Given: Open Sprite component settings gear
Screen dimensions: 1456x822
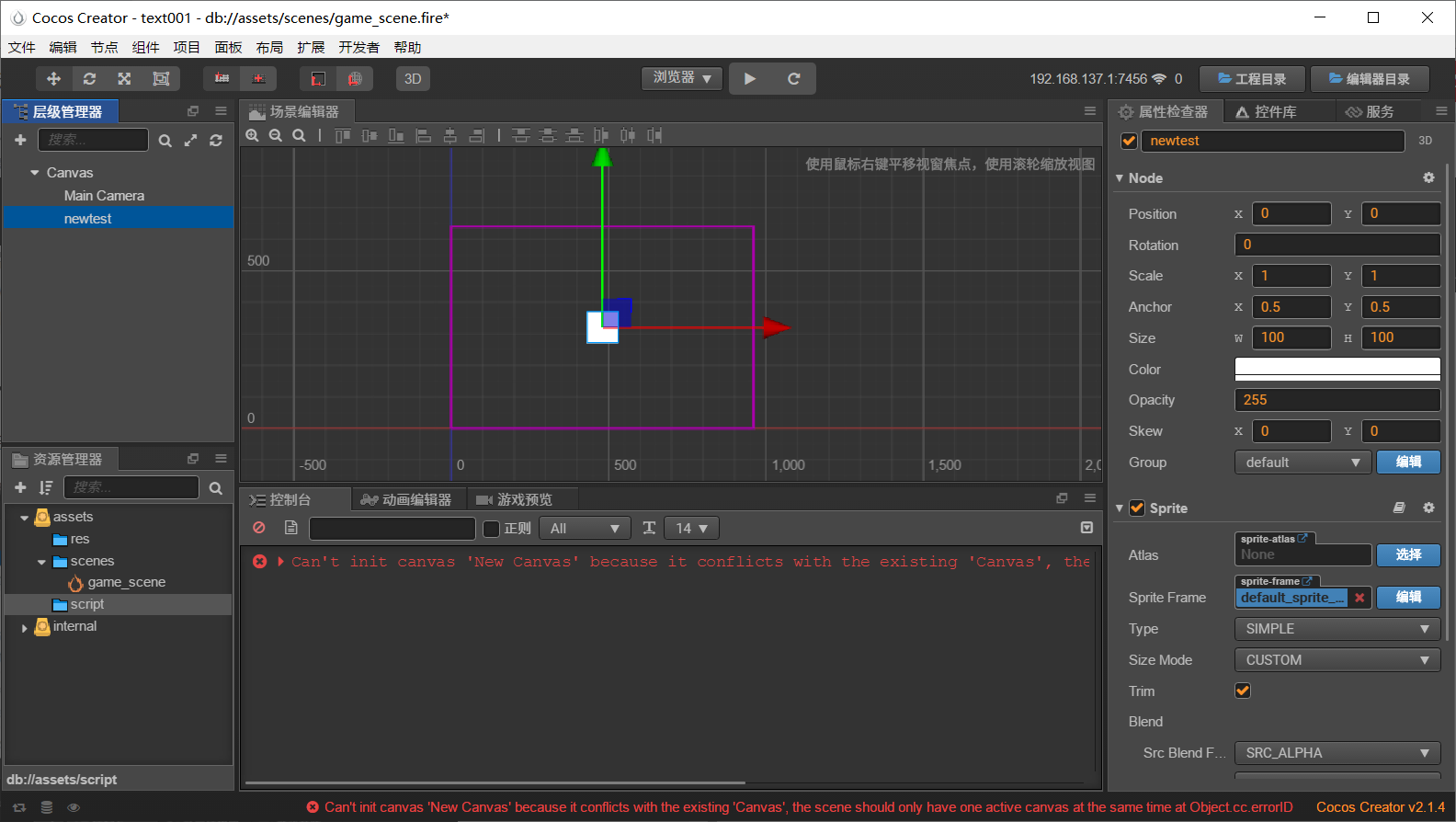Looking at the screenshot, I should [1428, 508].
